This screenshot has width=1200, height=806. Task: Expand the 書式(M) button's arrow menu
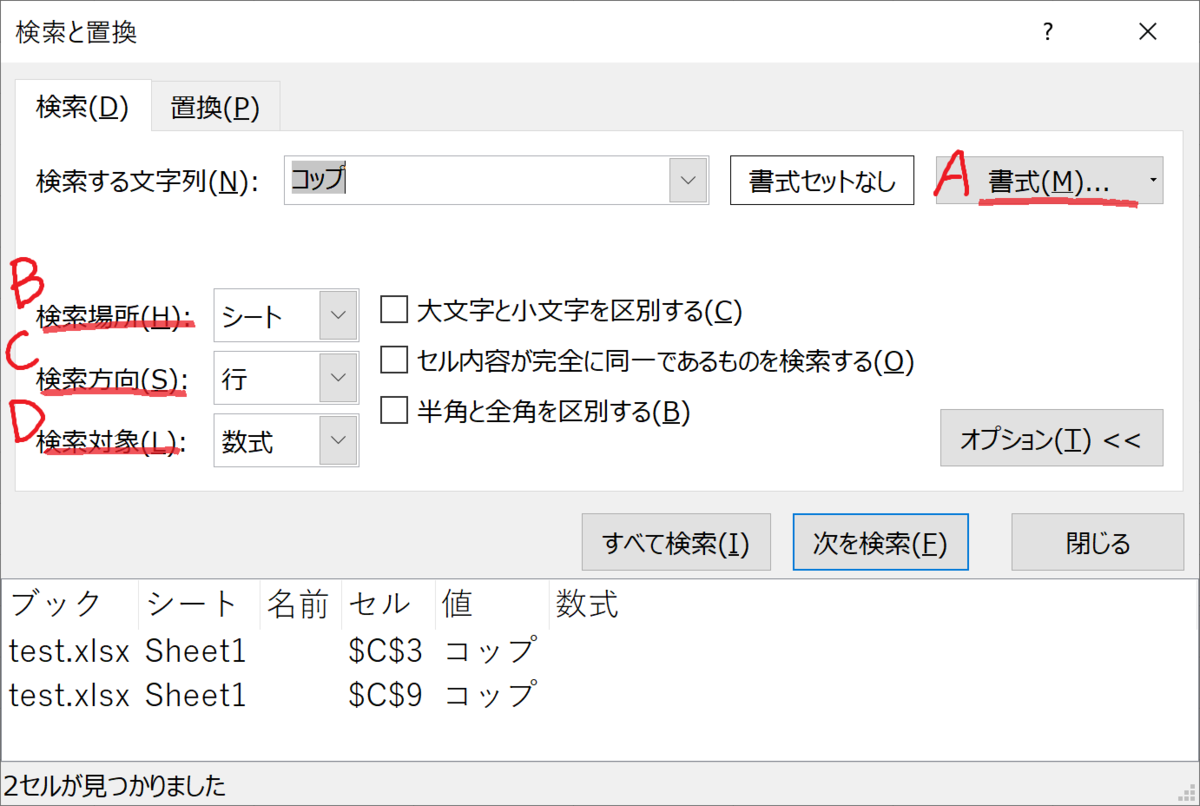(x=1153, y=180)
